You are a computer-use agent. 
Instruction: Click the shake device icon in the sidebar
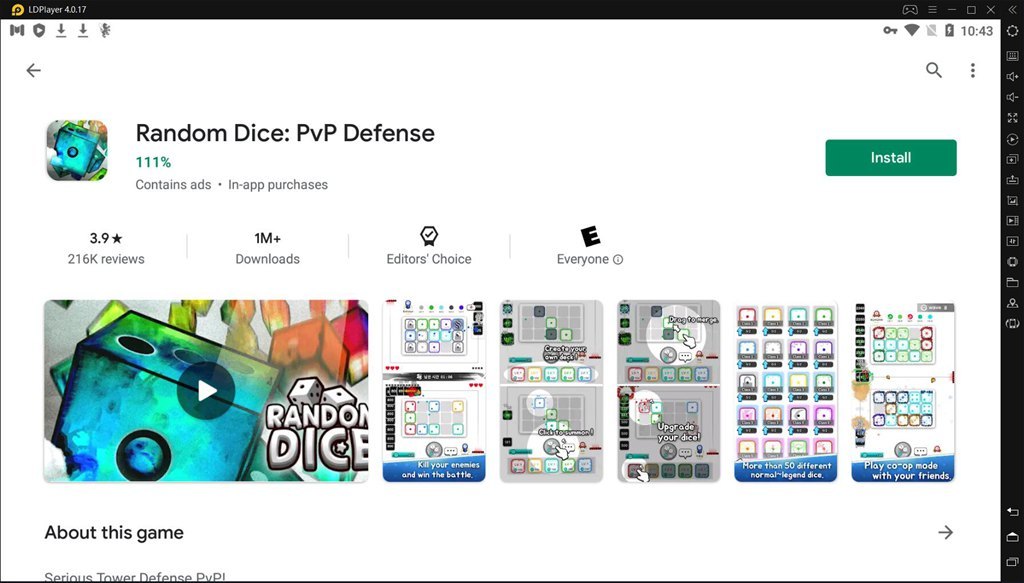[1012, 262]
